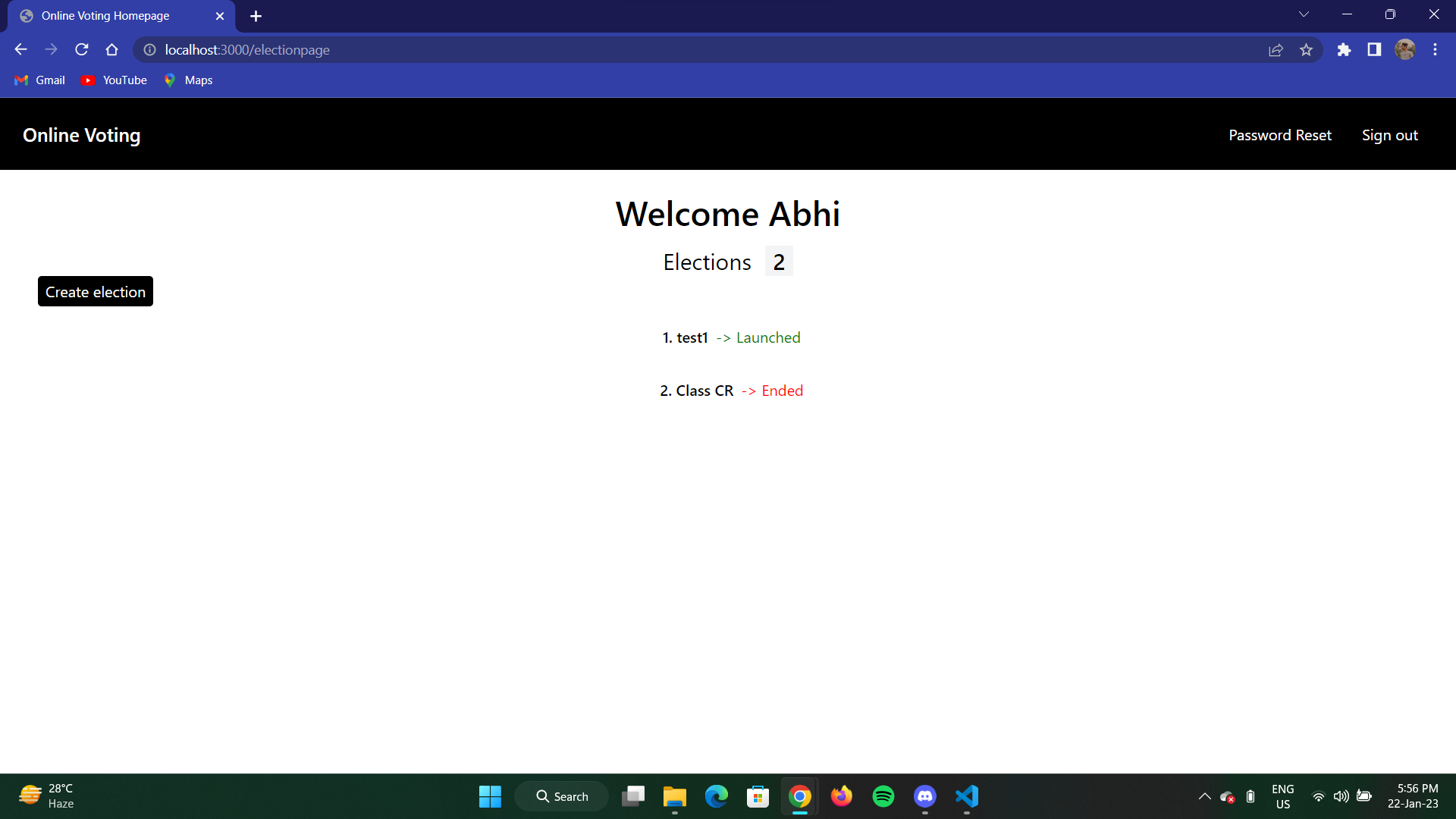The image size is (1456, 819).
Task: Switch to the Online Voting Homepage tab
Action: 106,15
